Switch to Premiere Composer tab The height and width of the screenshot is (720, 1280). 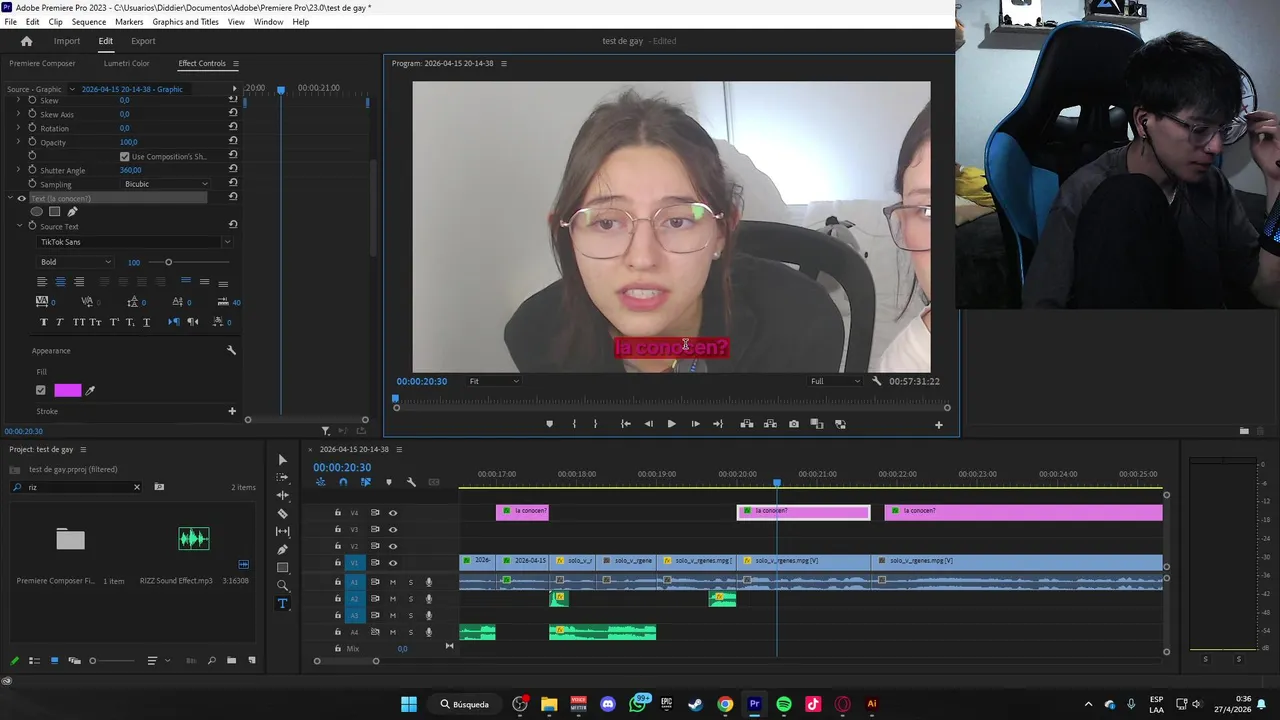coord(42,64)
